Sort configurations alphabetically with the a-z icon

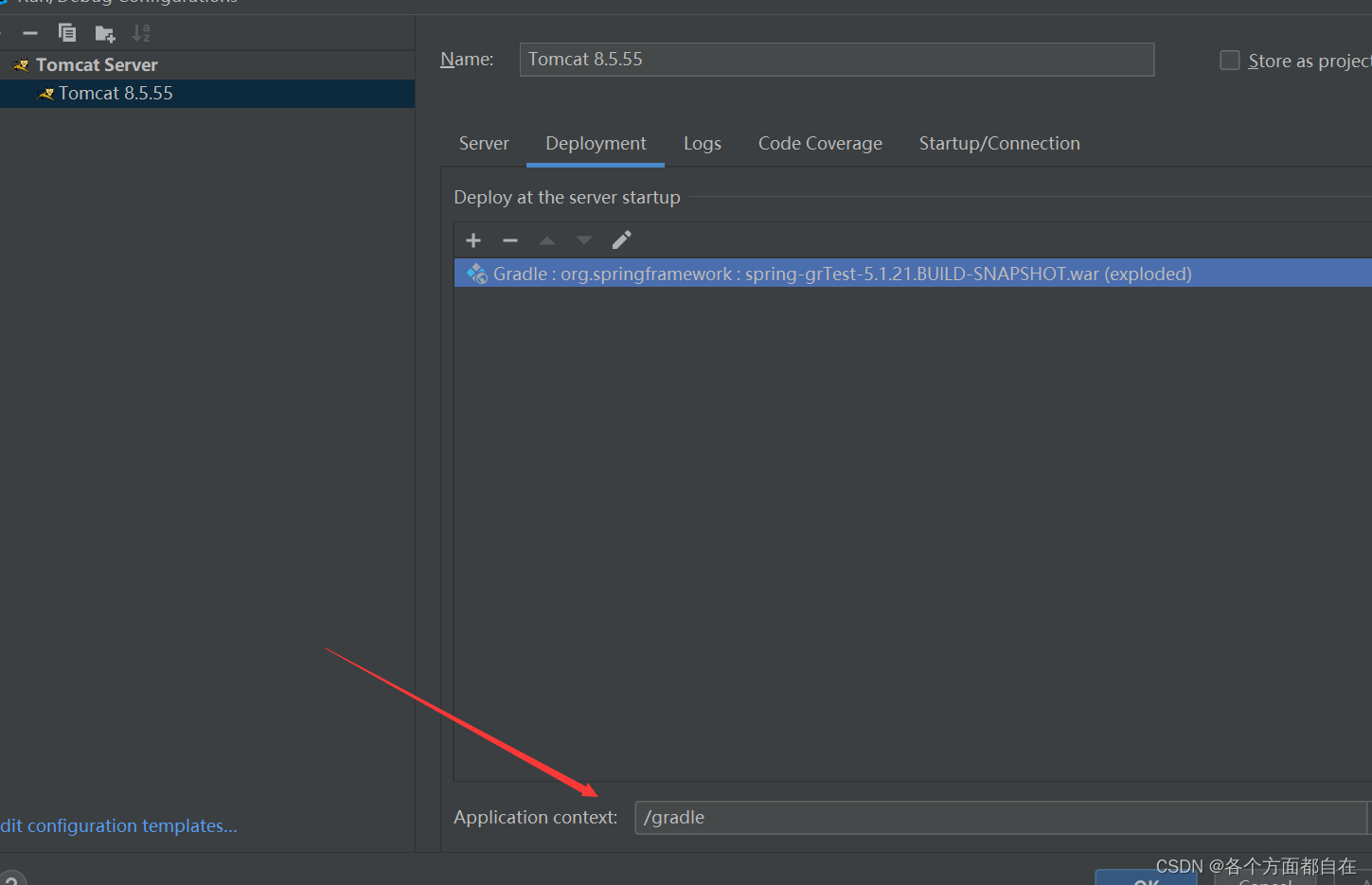click(141, 33)
